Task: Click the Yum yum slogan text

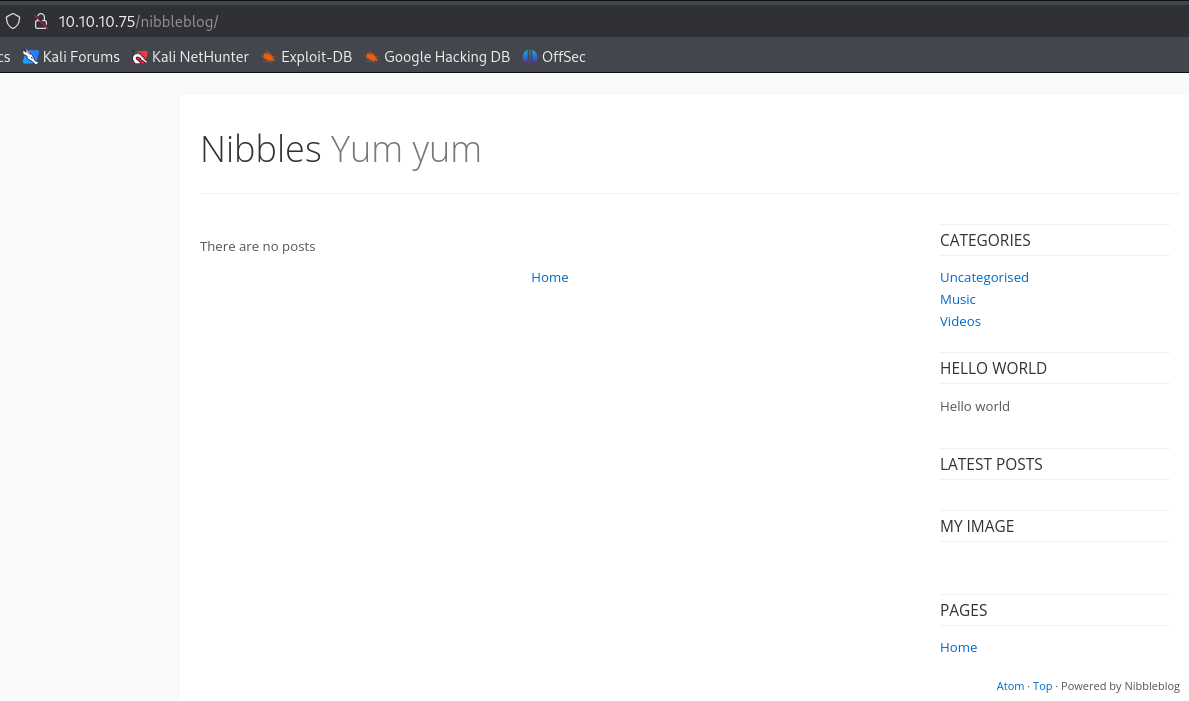Action: tap(405, 149)
